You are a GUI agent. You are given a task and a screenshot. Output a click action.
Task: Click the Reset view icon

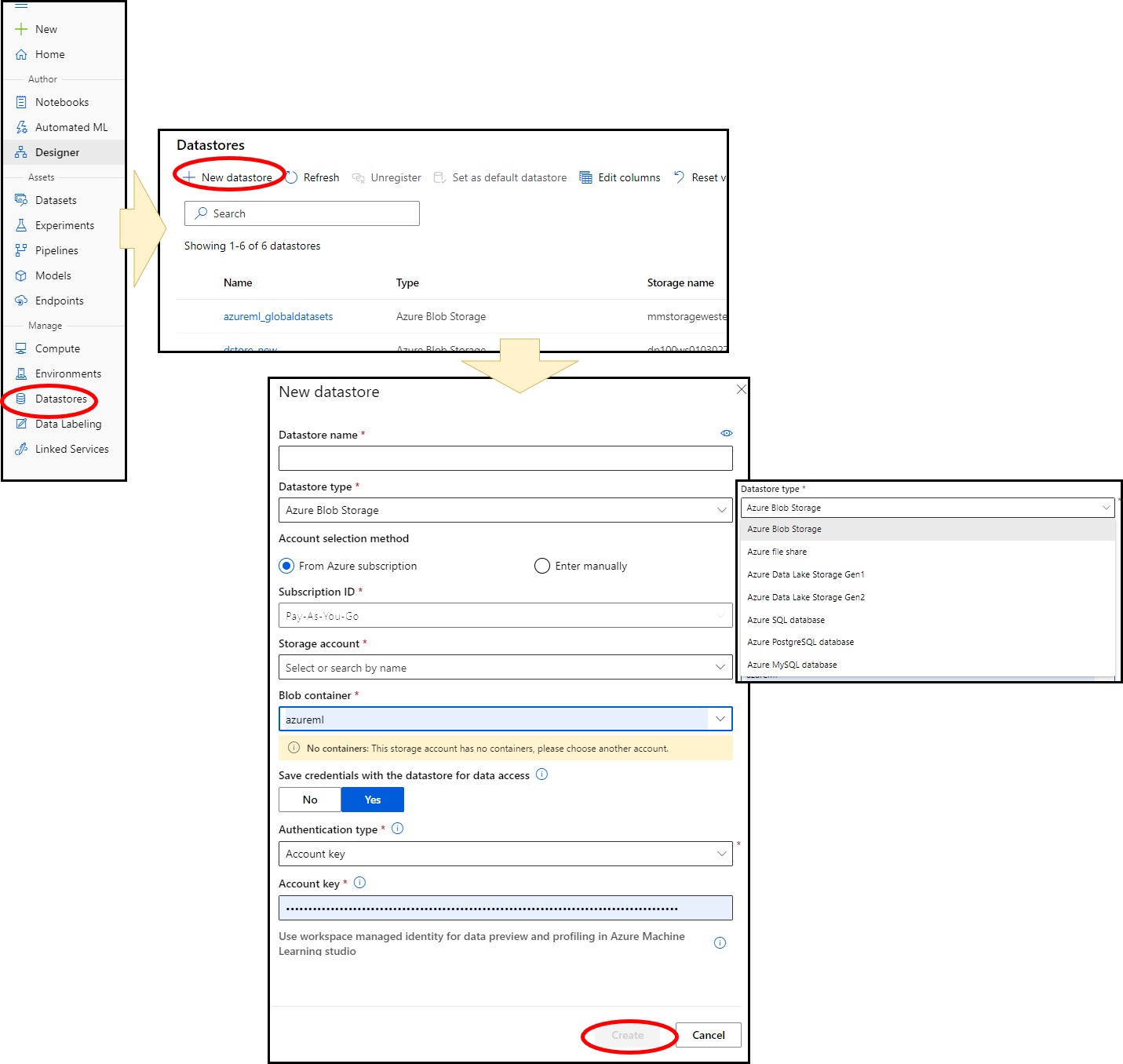[680, 177]
